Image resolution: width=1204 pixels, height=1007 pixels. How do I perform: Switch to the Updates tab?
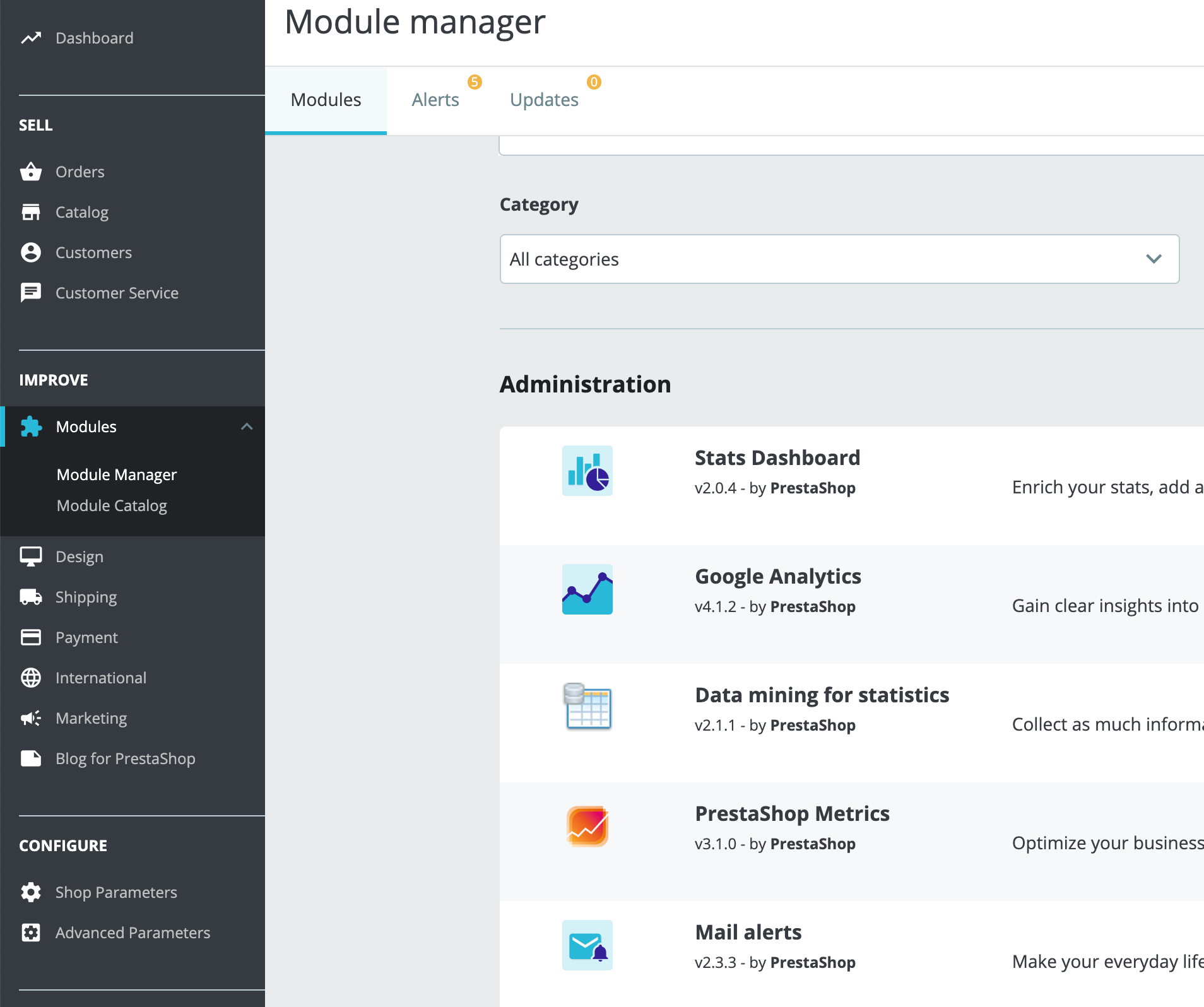[544, 100]
